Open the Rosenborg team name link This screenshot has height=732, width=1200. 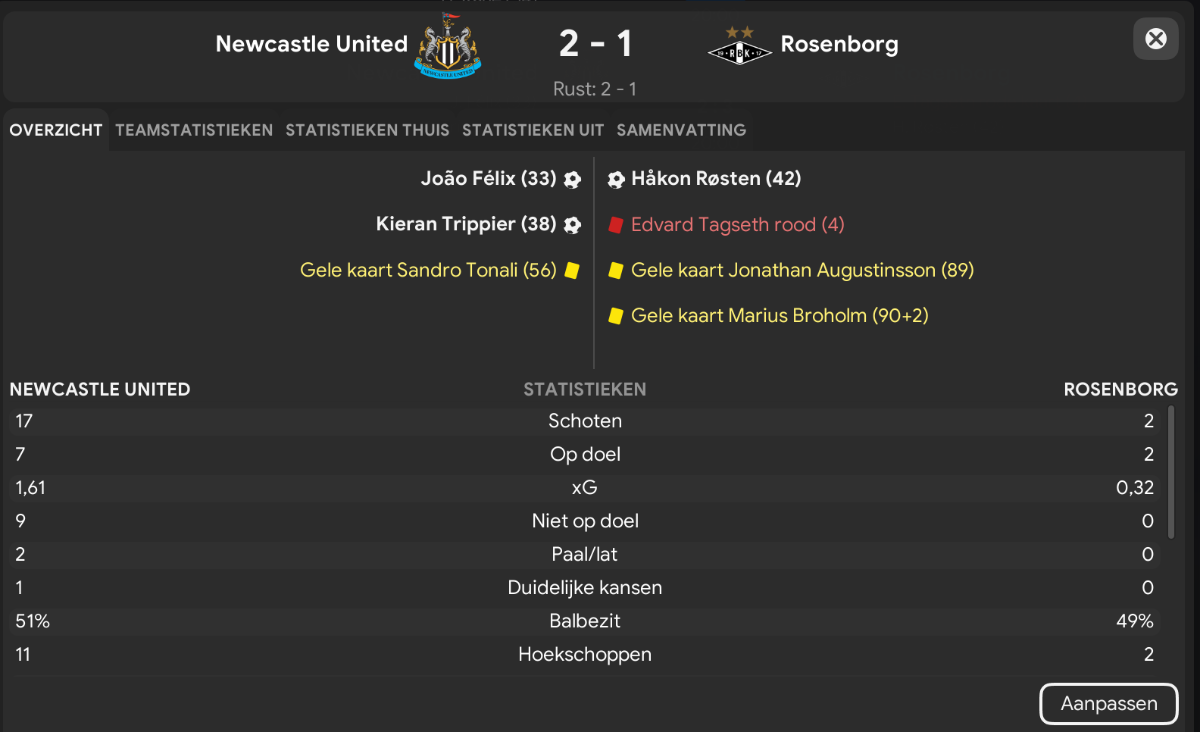(839, 44)
